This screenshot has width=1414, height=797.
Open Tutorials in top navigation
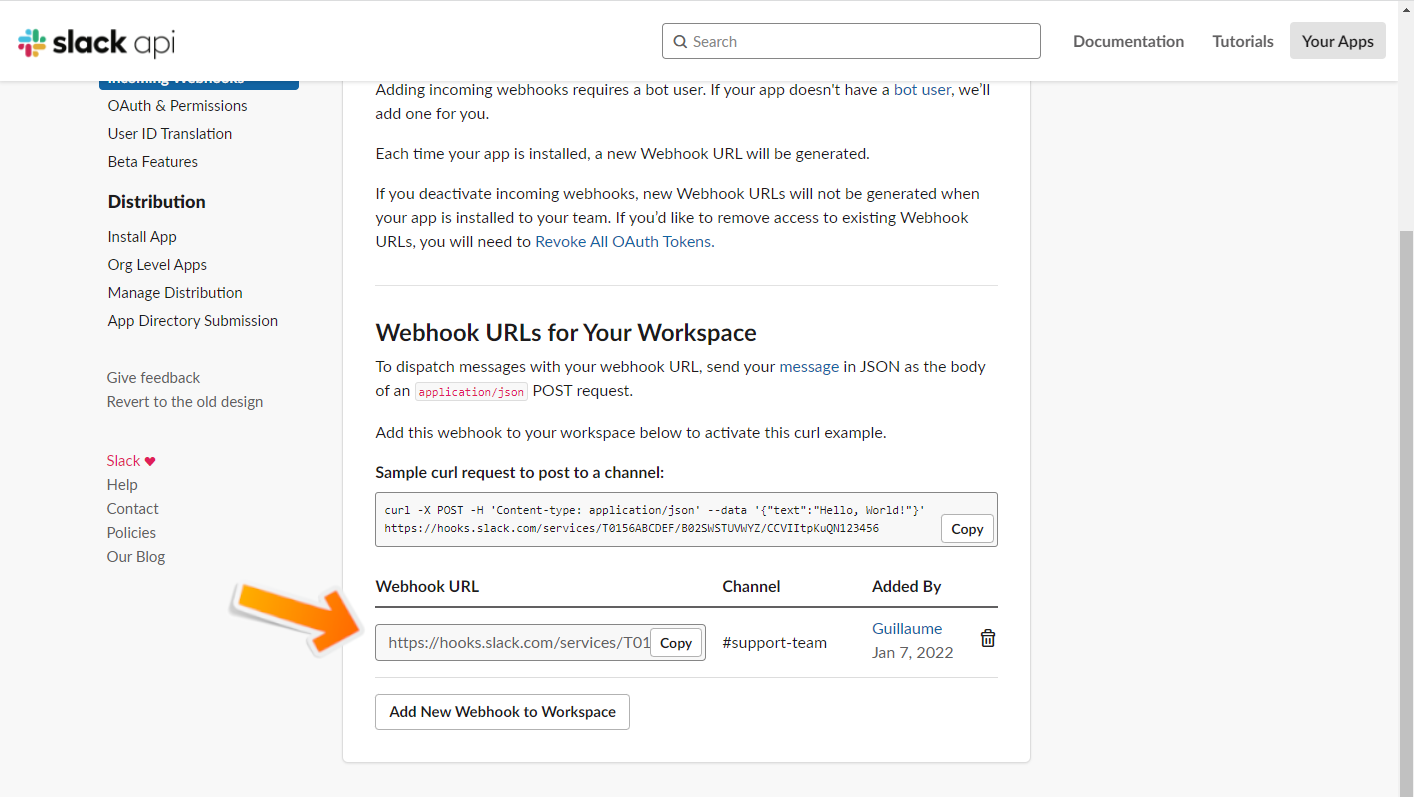coord(1243,41)
